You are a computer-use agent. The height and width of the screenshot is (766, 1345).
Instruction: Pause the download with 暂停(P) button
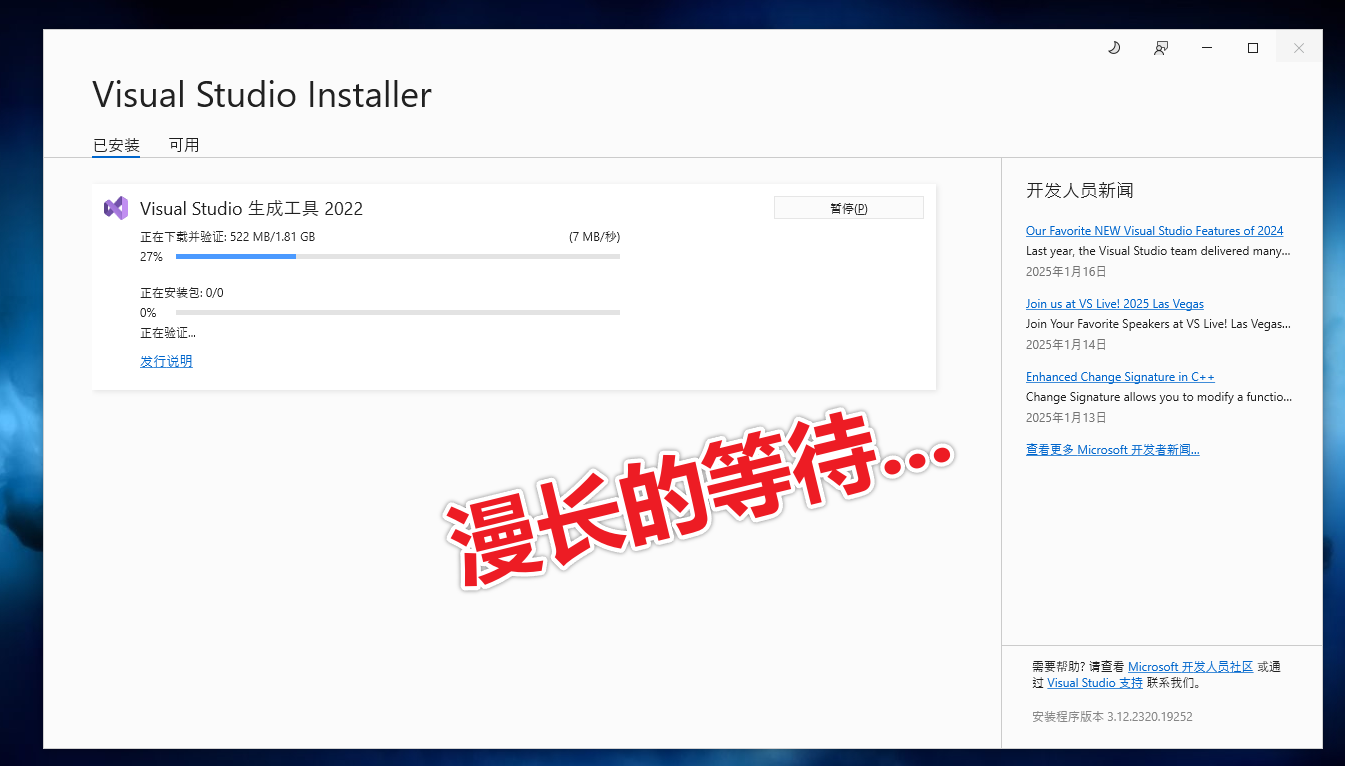tap(849, 208)
